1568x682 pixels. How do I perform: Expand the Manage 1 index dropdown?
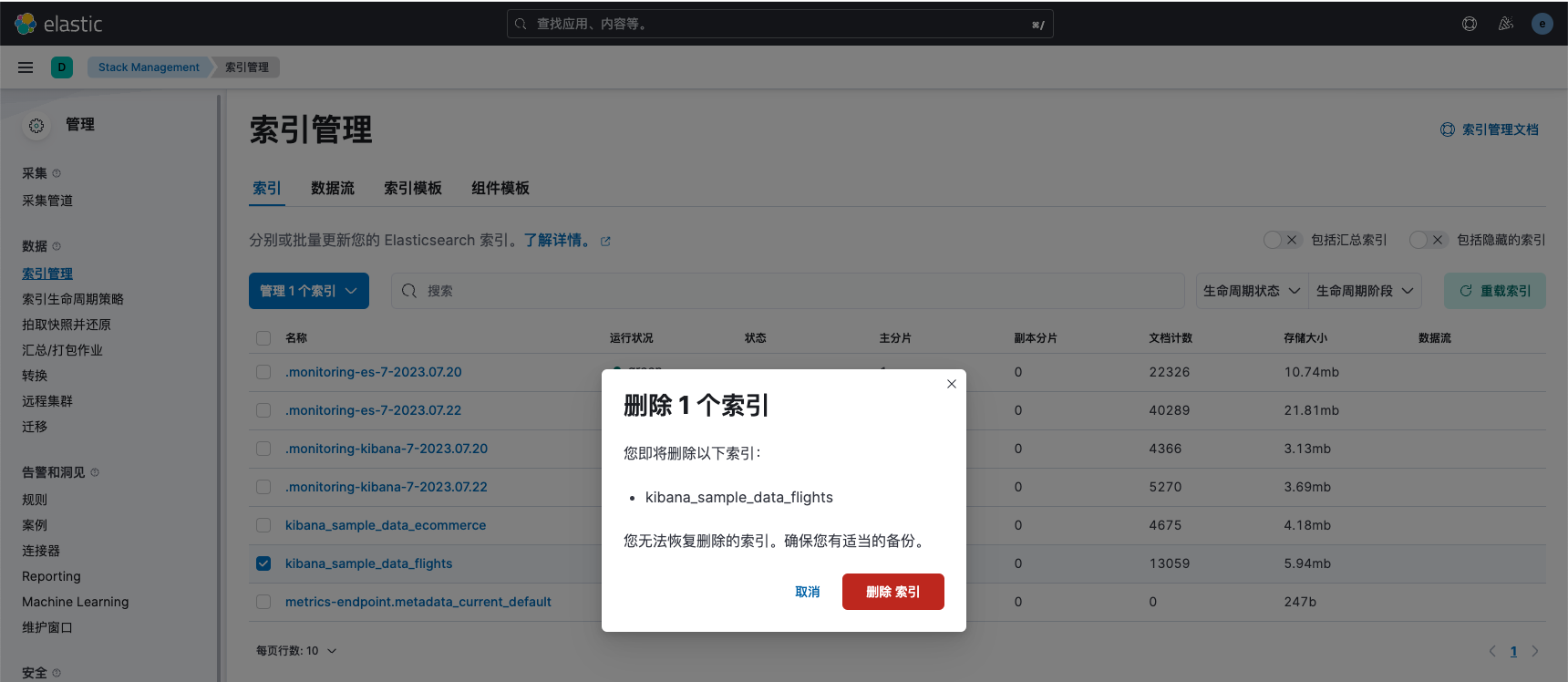click(308, 291)
